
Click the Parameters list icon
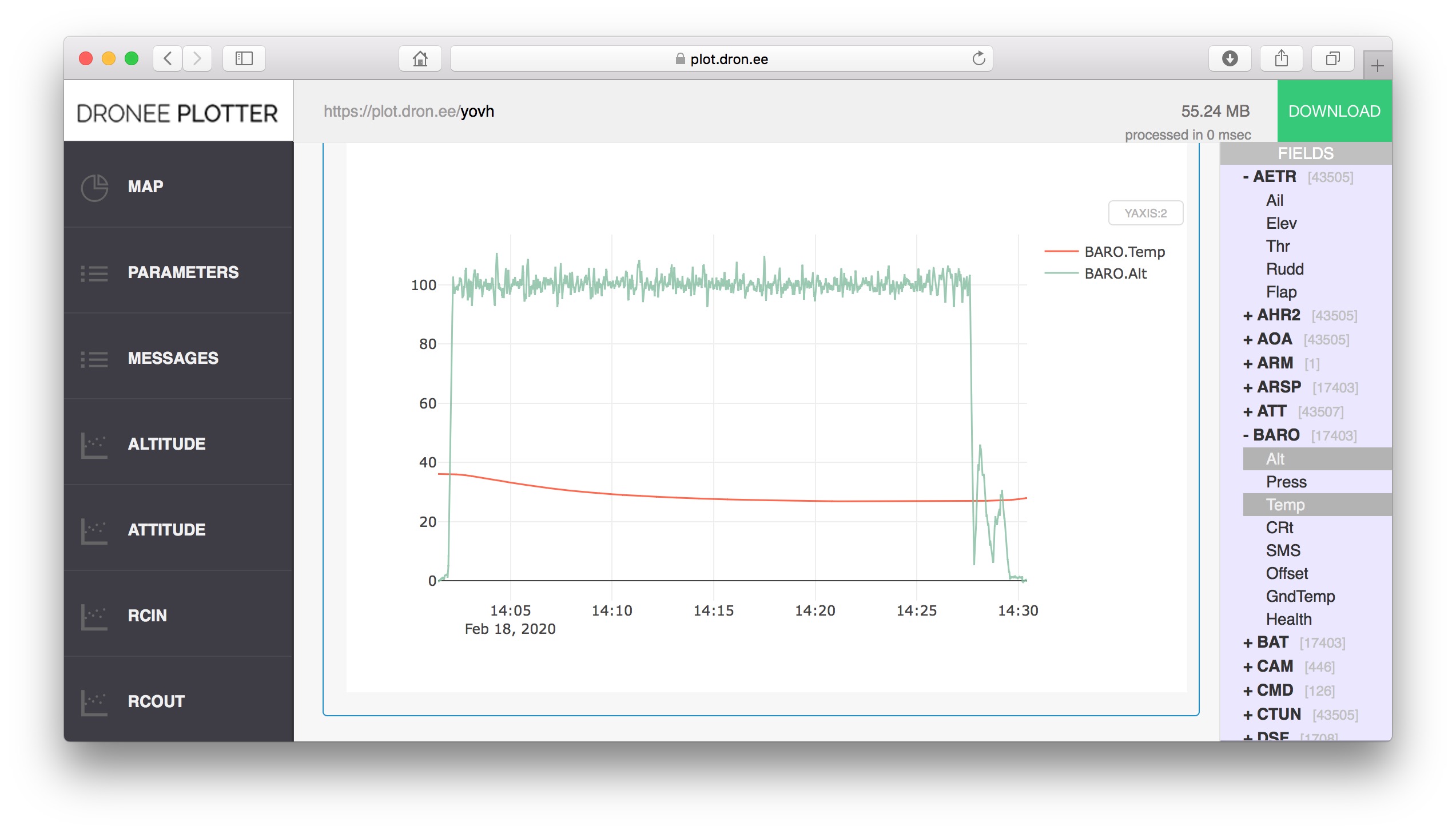click(x=94, y=273)
